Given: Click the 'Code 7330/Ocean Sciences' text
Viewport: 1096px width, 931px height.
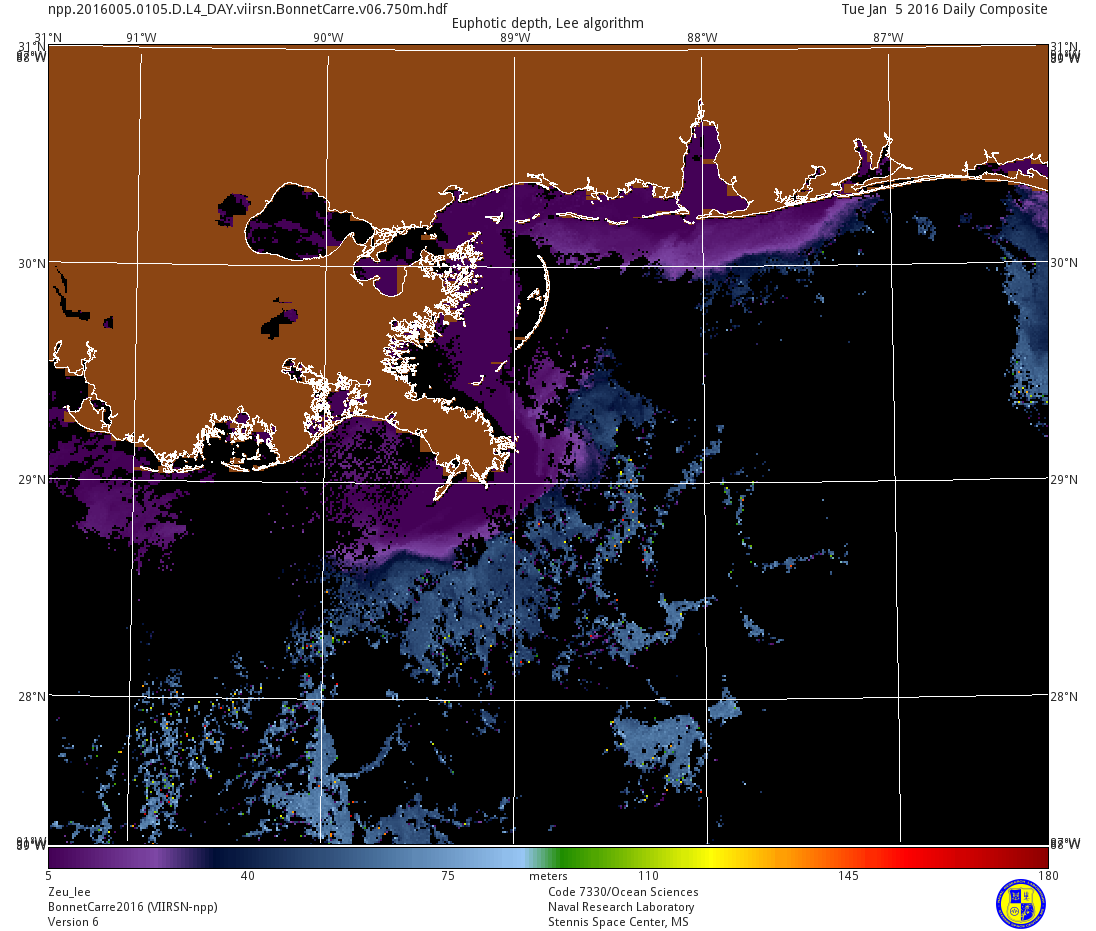Looking at the screenshot, I should 623,892.
